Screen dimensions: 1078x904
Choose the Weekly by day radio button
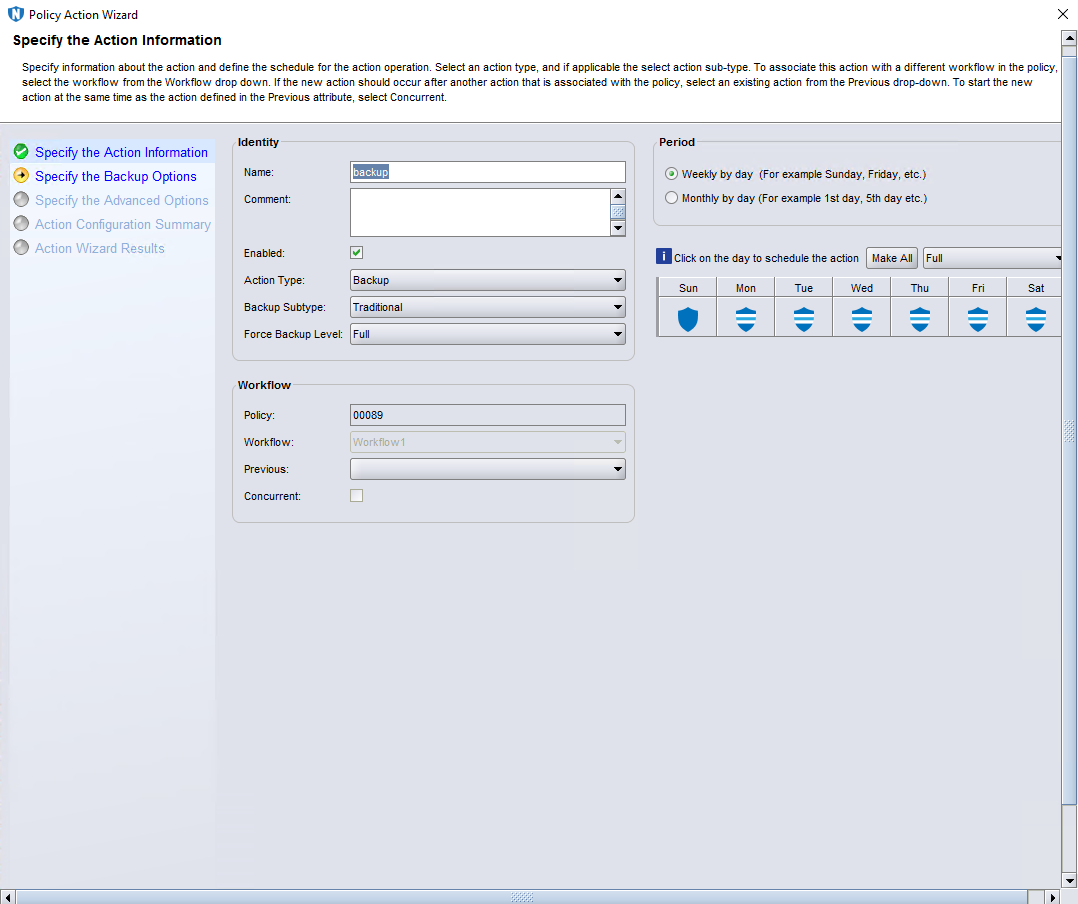[672, 174]
